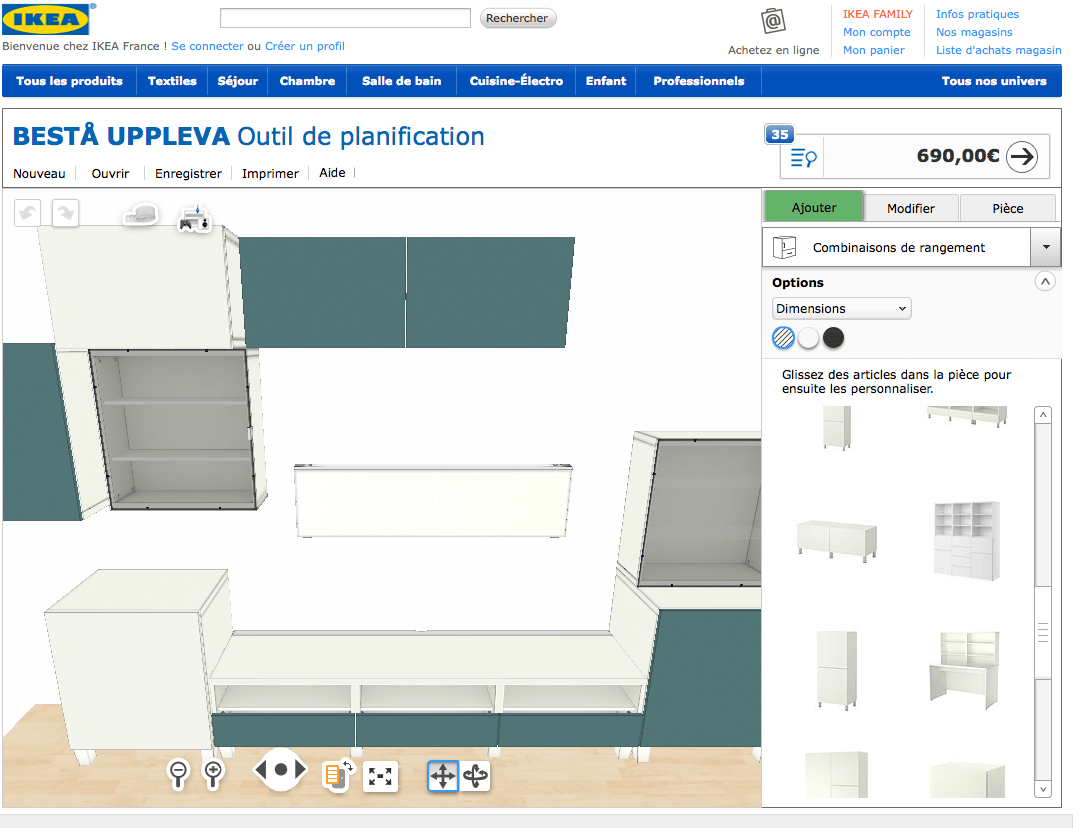
Task: Select the orbit rotate tool
Action: (x=475, y=776)
